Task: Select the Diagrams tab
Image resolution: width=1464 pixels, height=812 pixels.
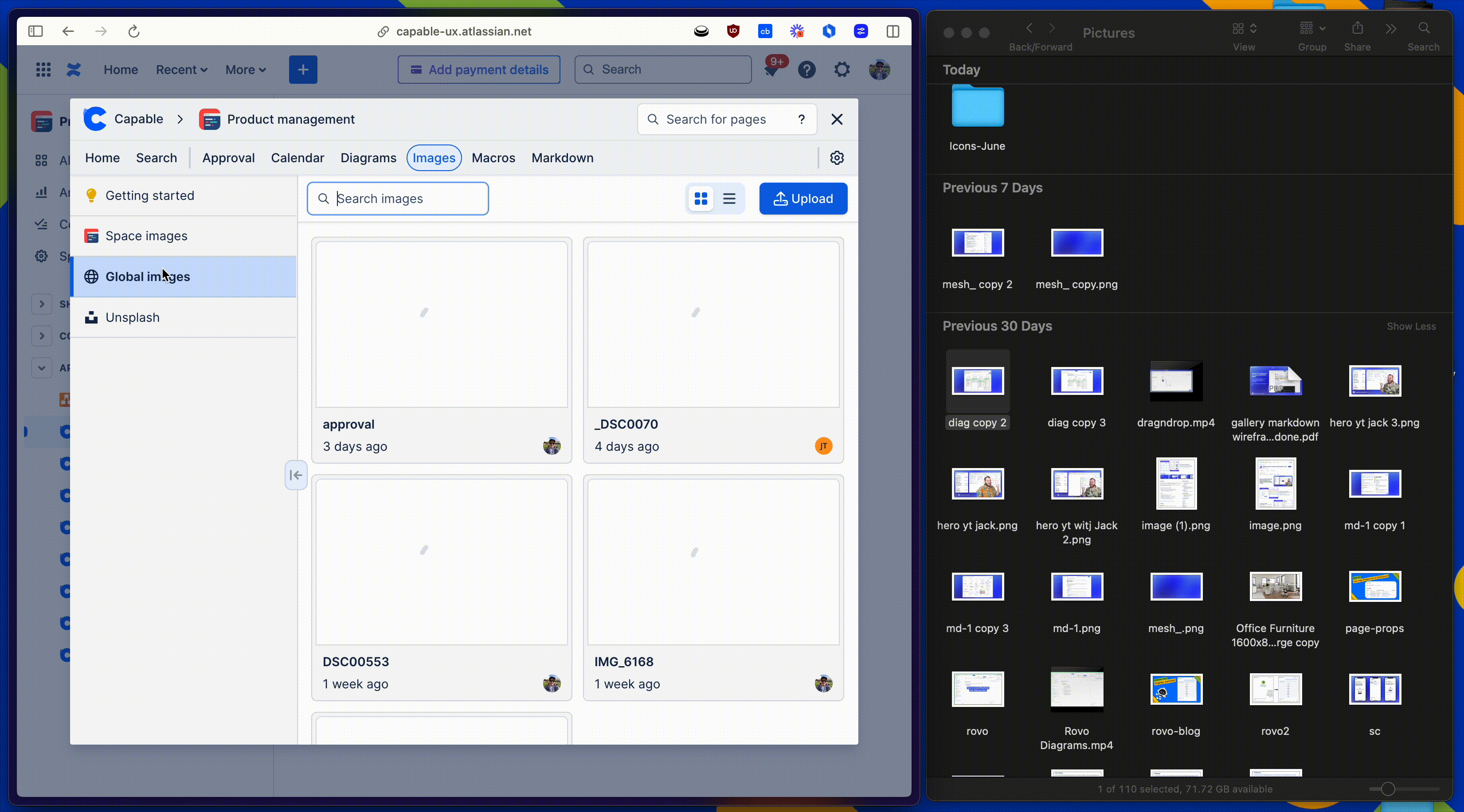Action: click(x=368, y=158)
